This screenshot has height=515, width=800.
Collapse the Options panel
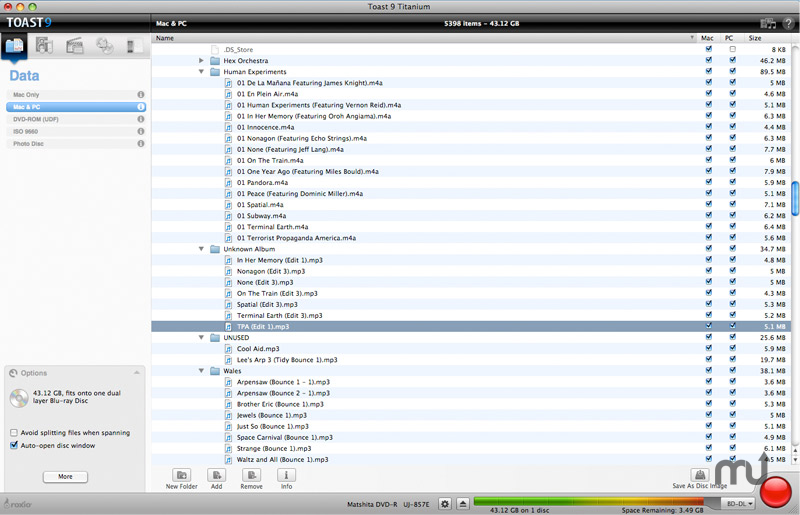[137, 373]
